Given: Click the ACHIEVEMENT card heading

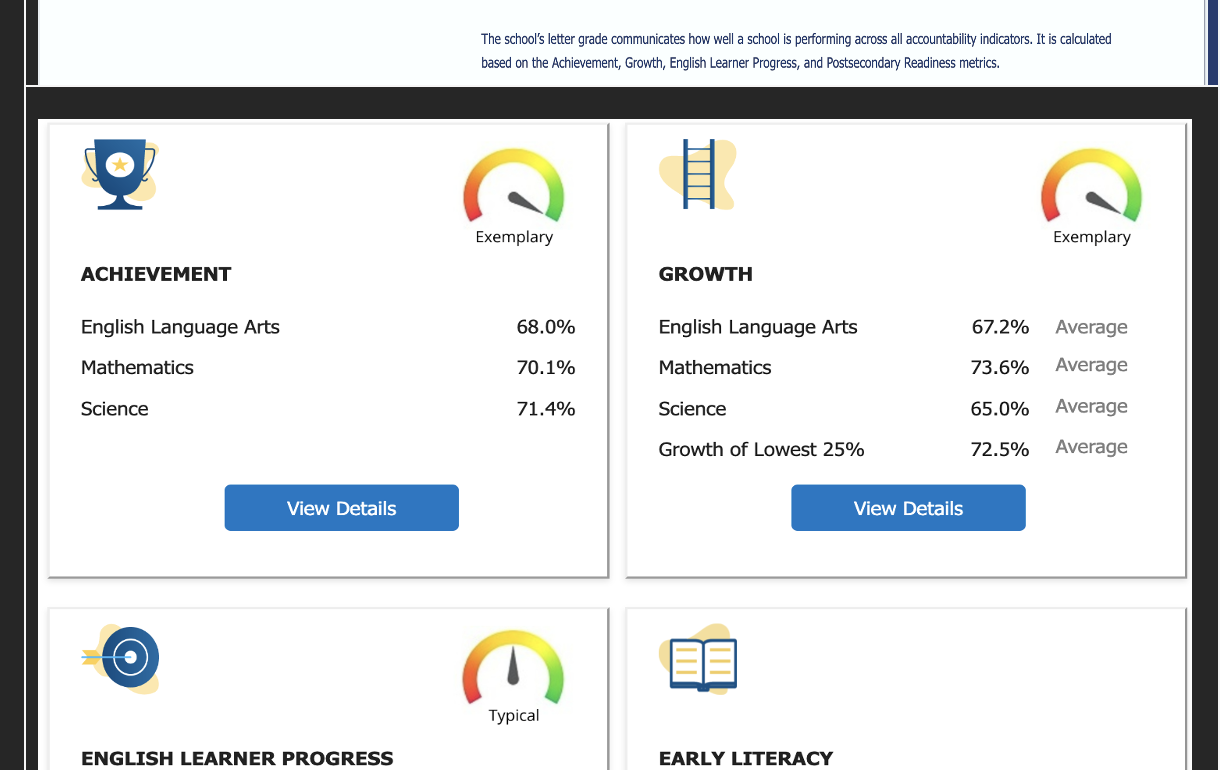Looking at the screenshot, I should coord(156,274).
